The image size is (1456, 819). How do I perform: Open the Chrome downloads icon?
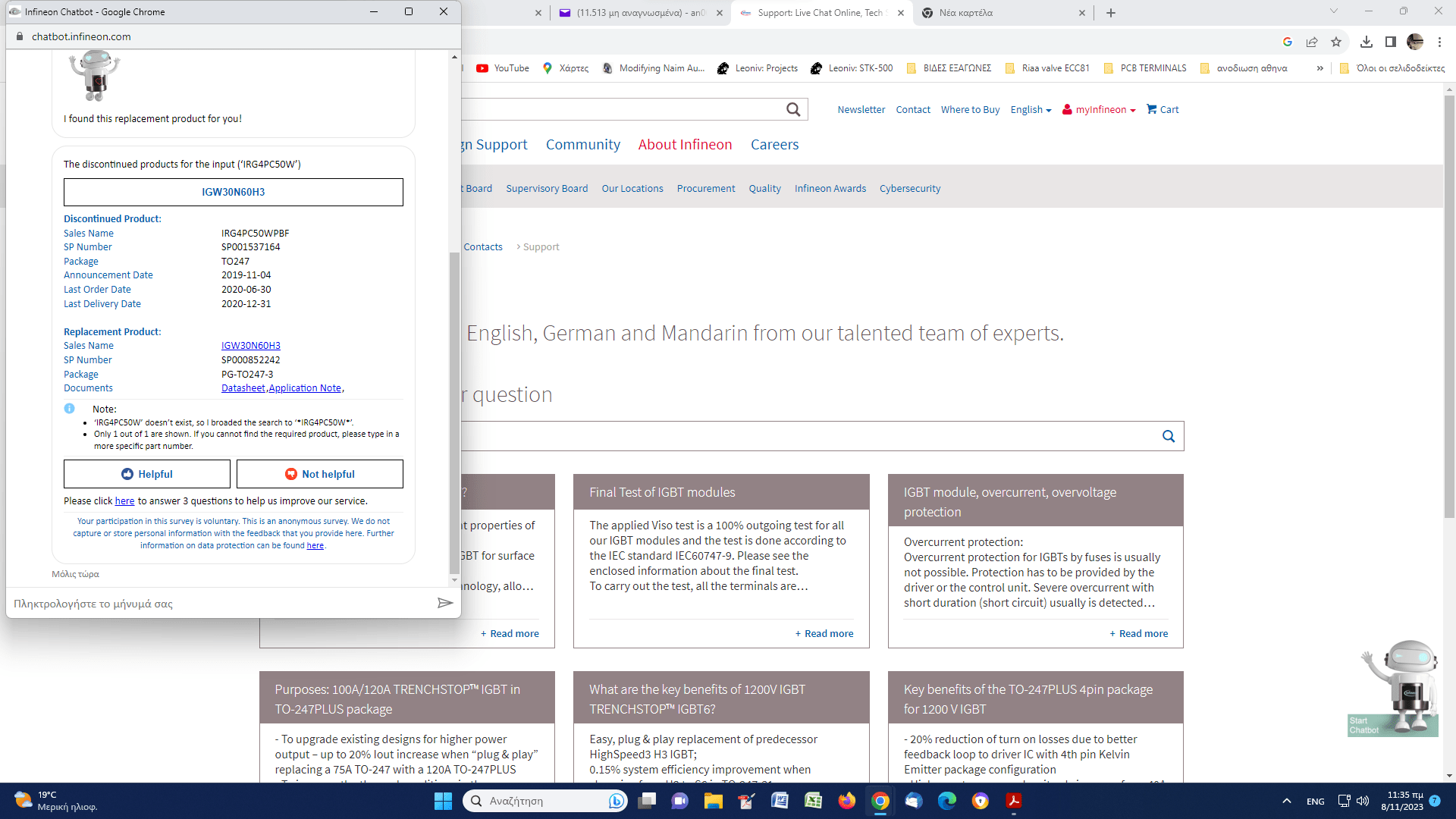1367,42
